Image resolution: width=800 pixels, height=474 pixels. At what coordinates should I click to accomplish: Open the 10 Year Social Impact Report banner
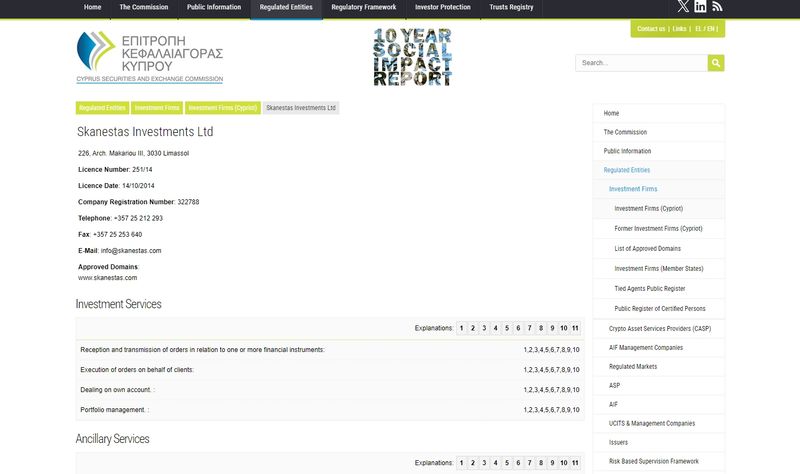pos(413,57)
